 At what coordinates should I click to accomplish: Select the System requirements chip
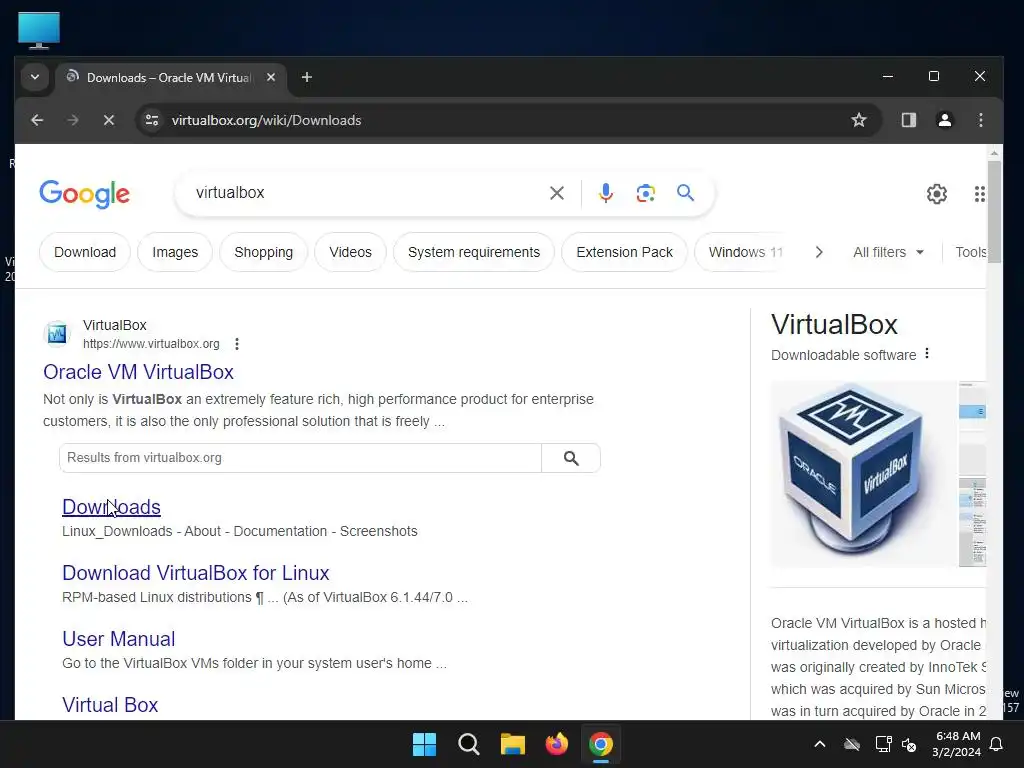(473, 252)
